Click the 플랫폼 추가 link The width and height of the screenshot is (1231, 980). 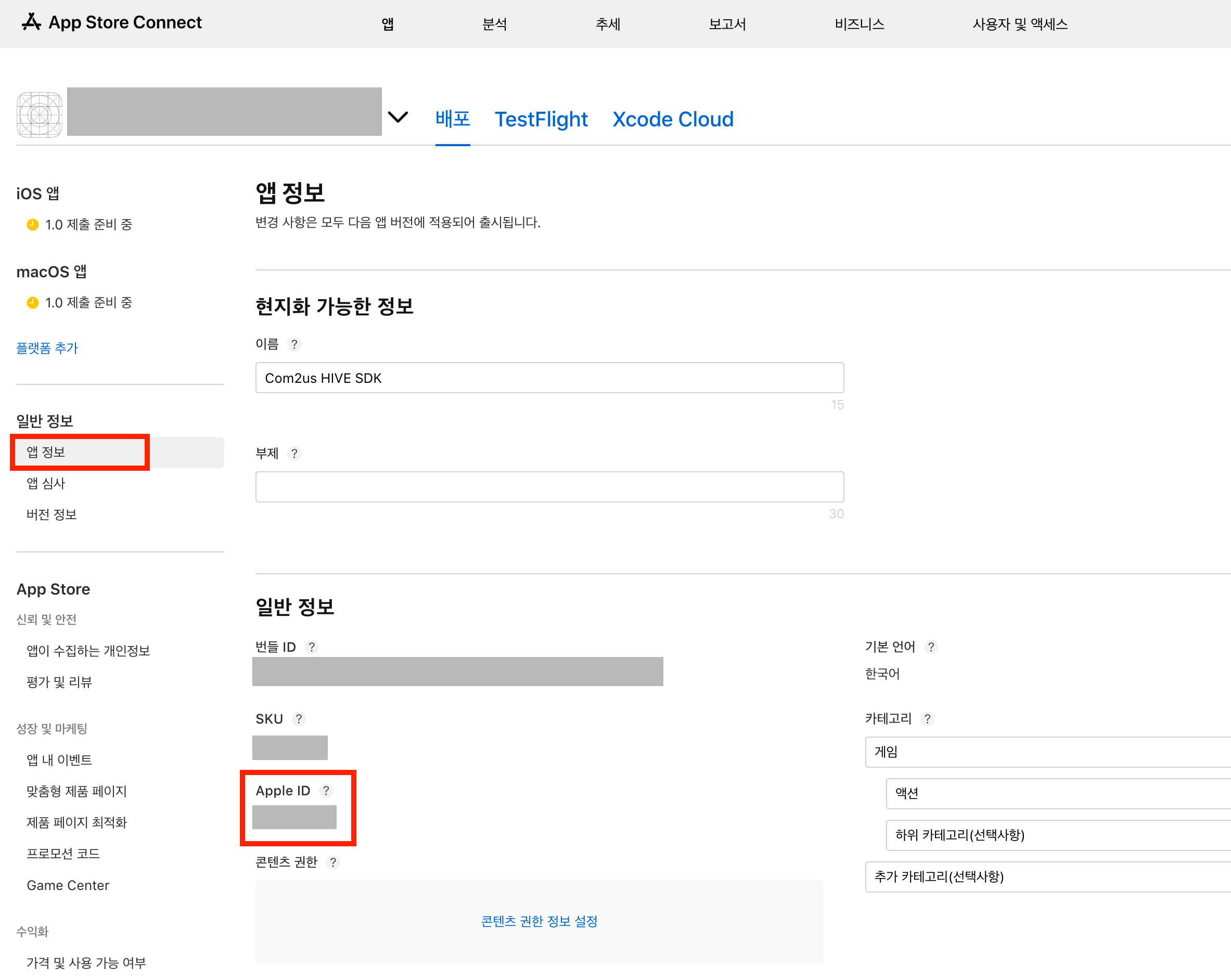(x=47, y=348)
